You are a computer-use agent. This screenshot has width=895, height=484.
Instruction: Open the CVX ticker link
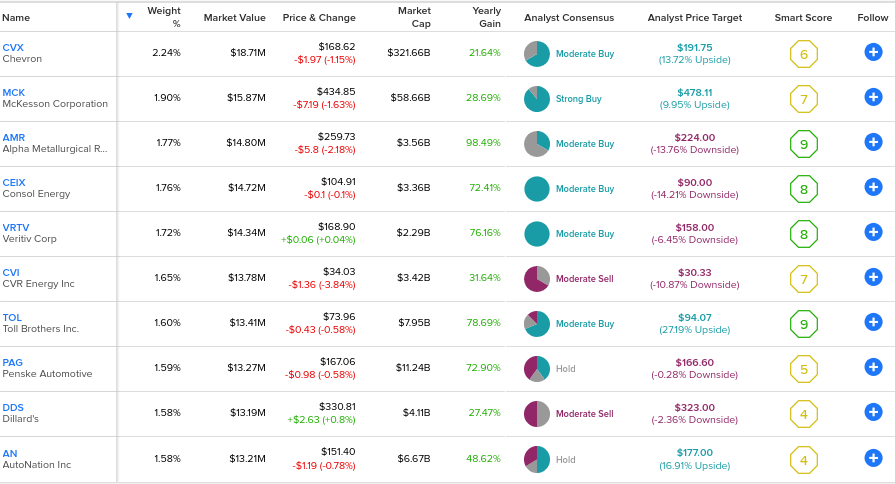click(x=13, y=47)
